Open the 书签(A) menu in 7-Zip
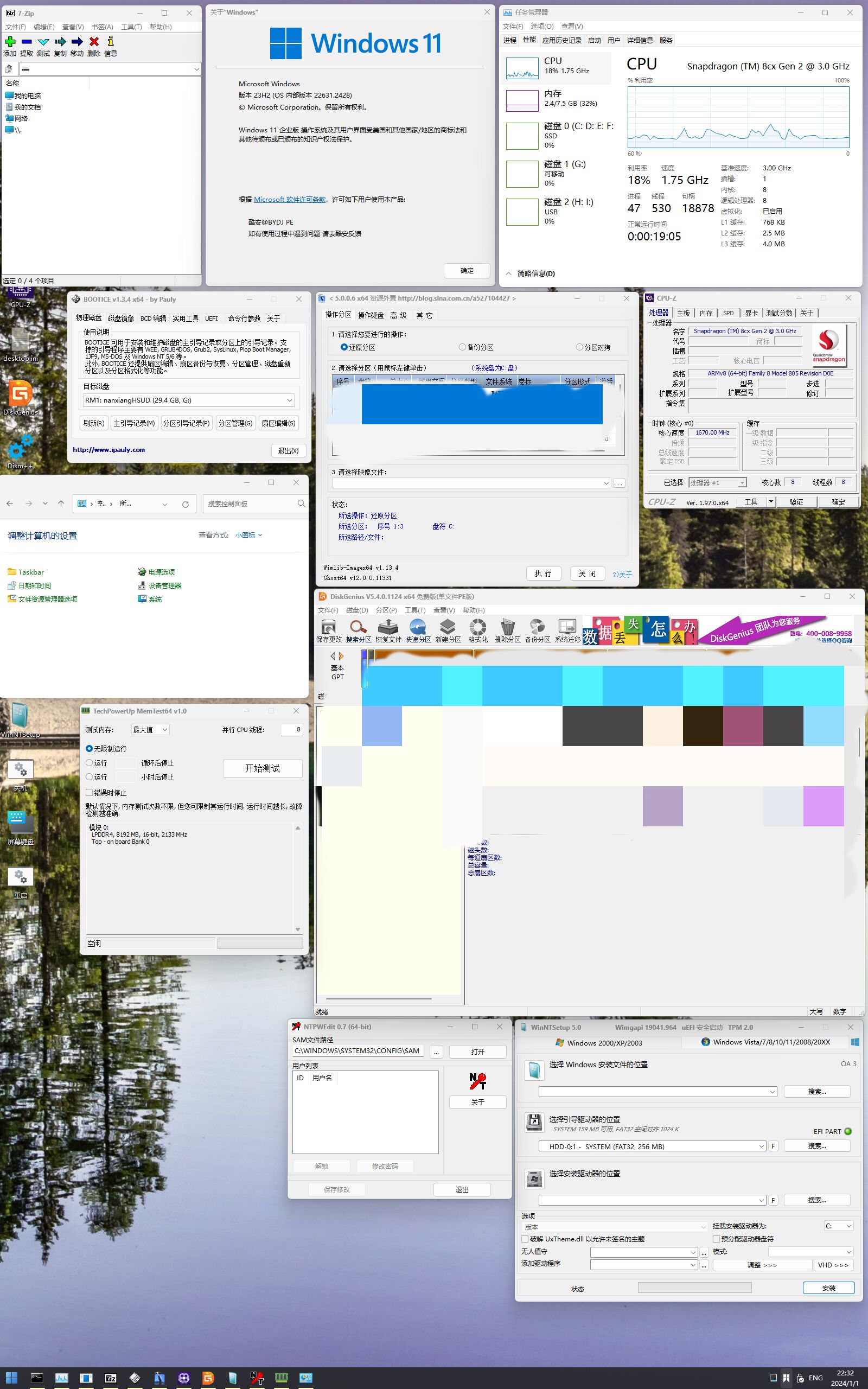The height and width of the screenshot is (1389, 868). [x=102, y=27]
